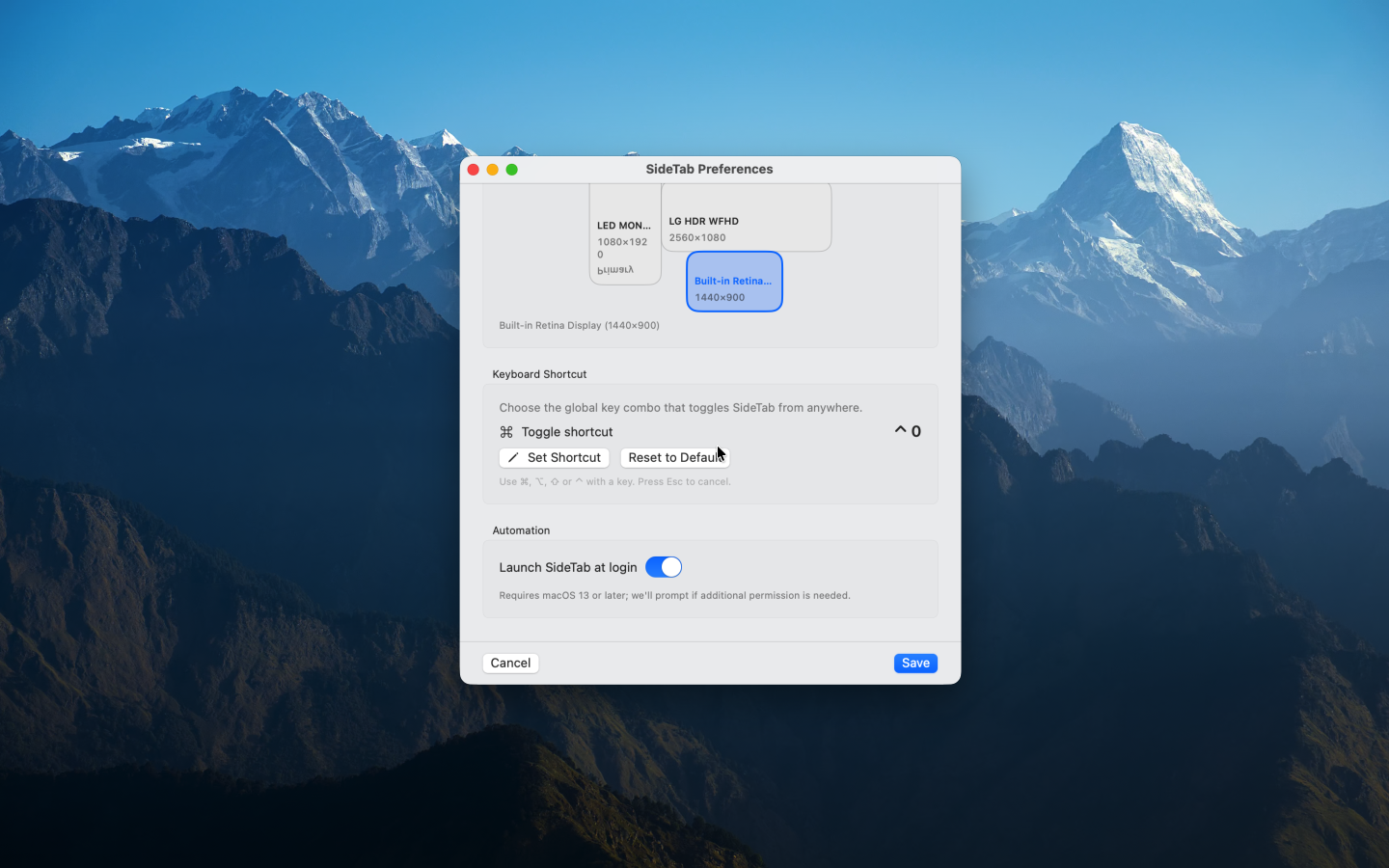The height and width of the screenshot is (868, 1389).
Task: Click the control (^) symbol next to 0
Action: pyautogui.click(x=900, y=430)
